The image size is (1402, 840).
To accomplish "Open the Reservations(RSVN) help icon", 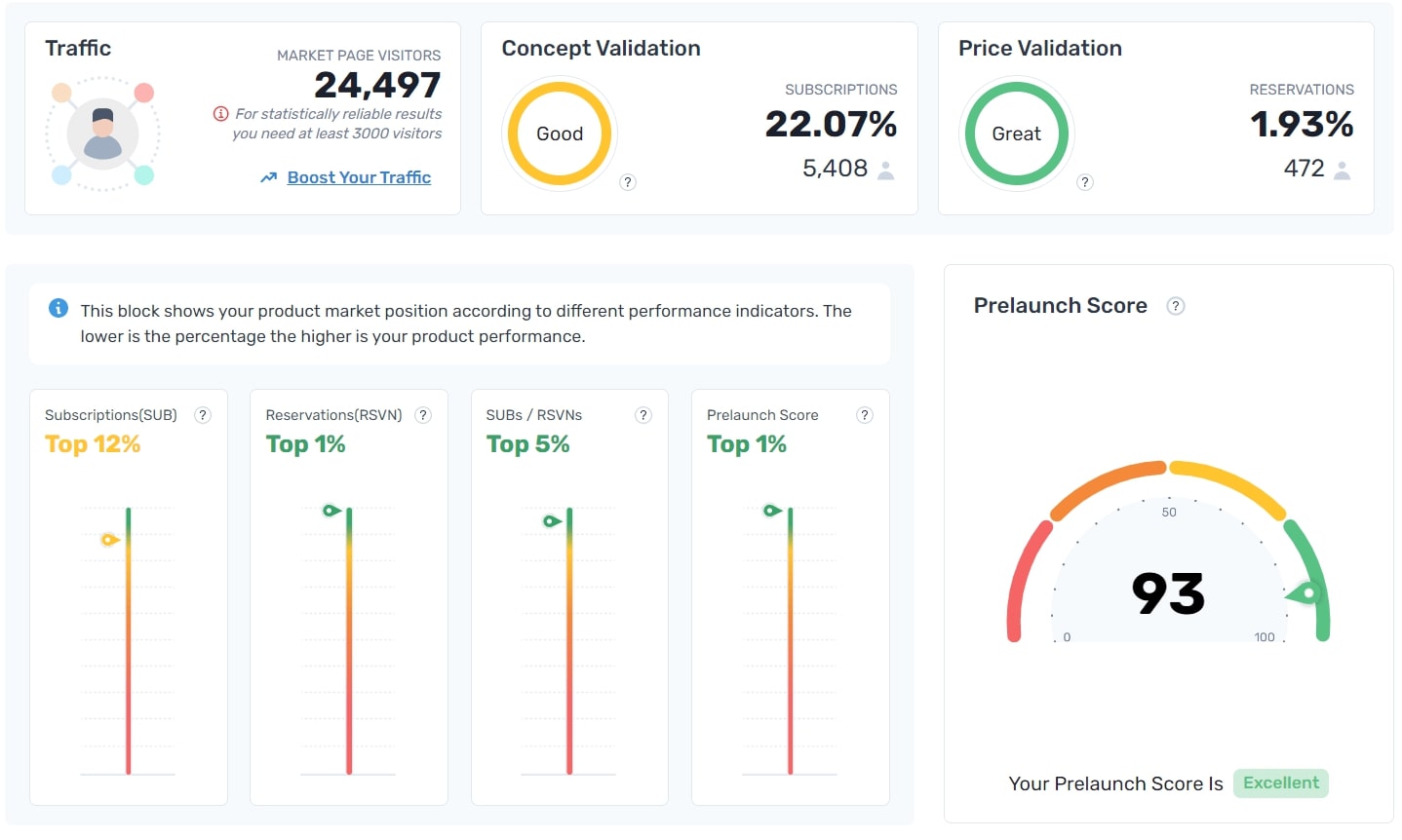I will (x=422, y=414).
